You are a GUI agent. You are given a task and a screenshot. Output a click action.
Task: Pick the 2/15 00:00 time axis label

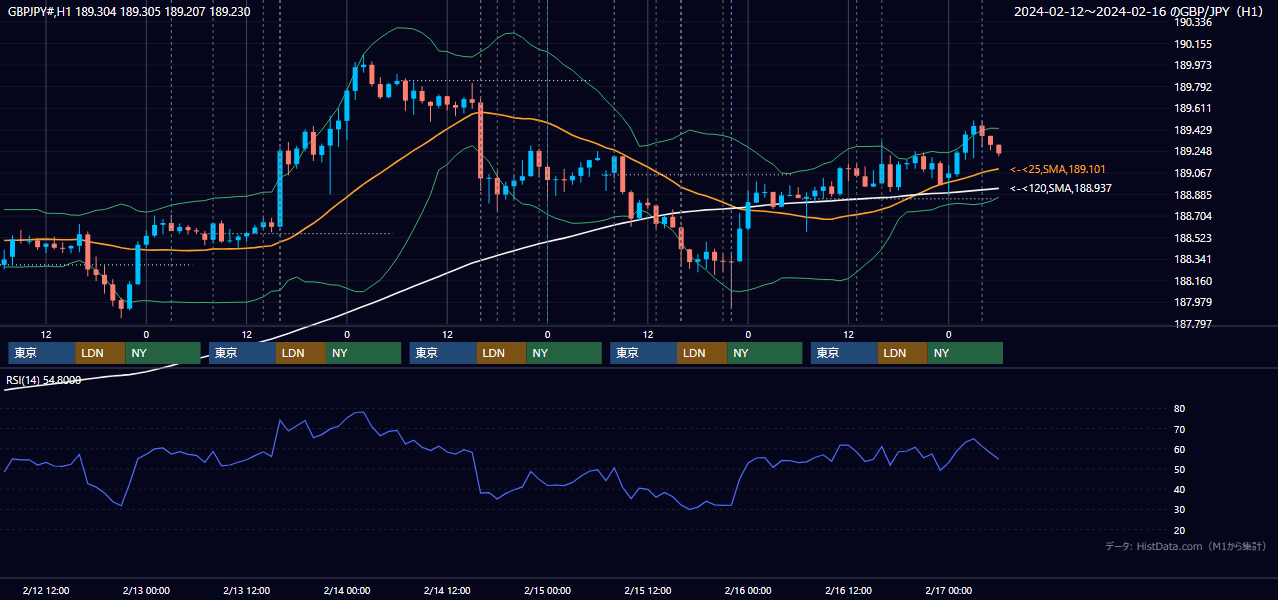(547, 590)
